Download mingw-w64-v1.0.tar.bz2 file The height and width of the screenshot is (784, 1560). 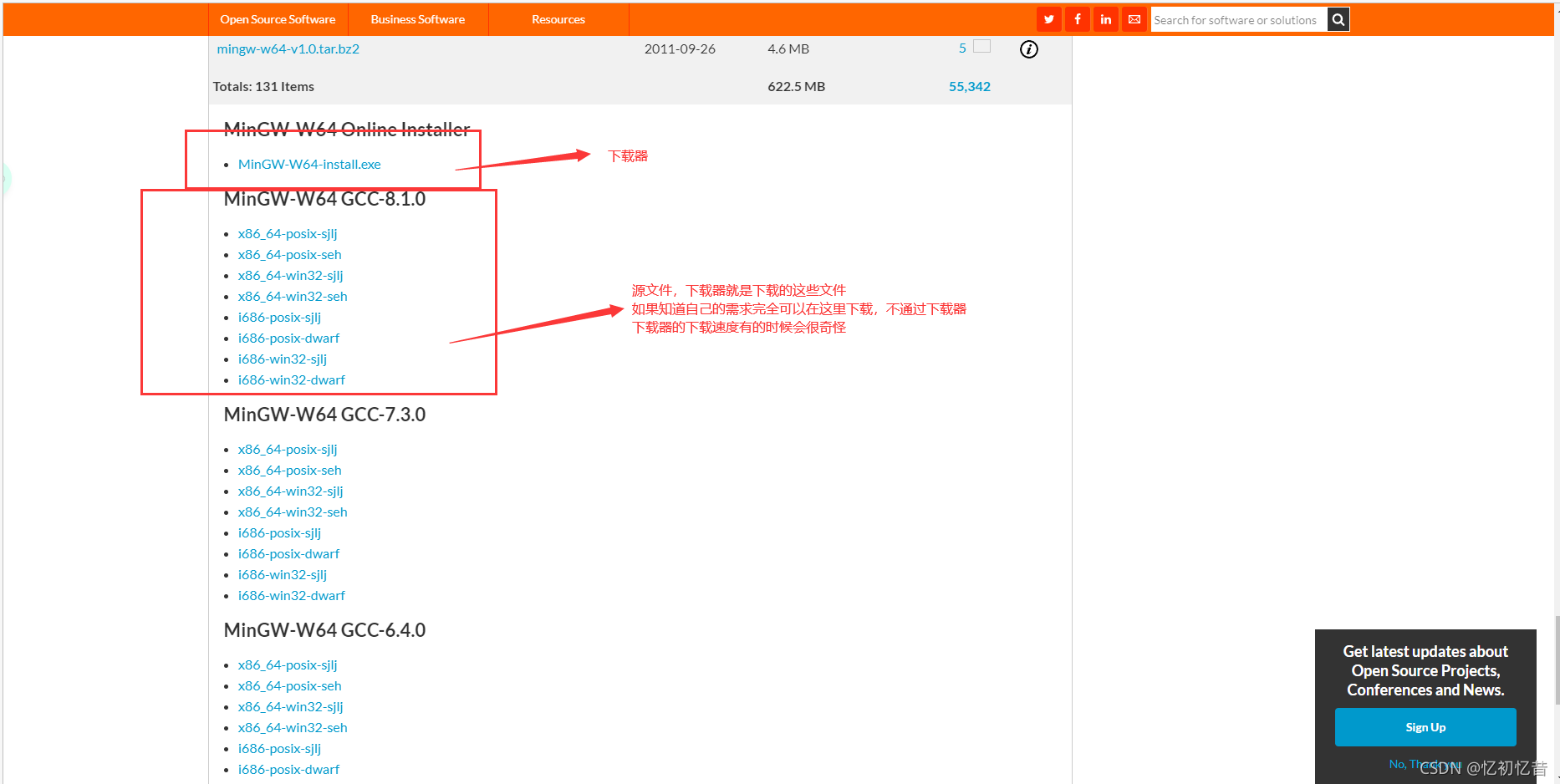(288, 48)
